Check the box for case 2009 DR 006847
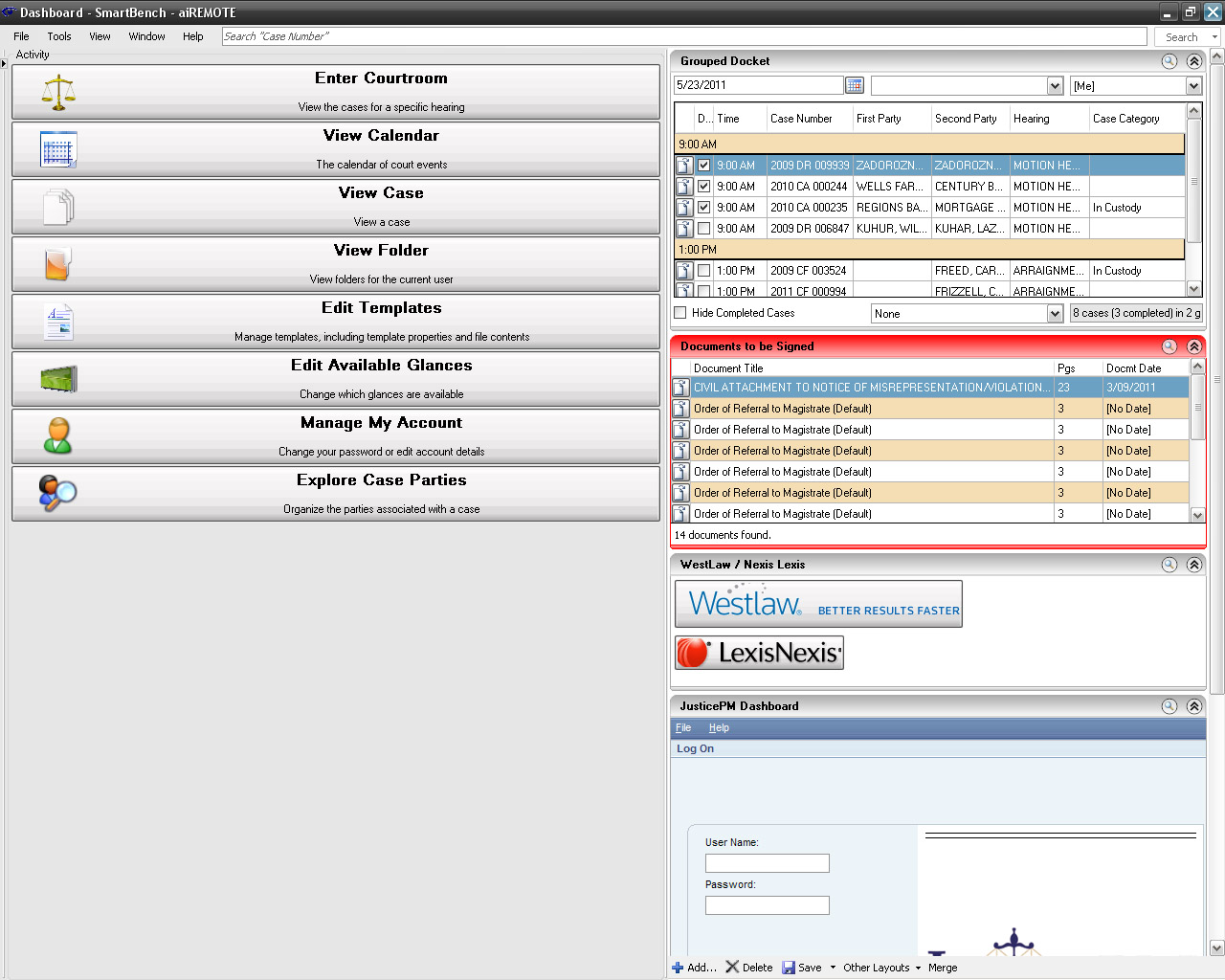Viewport: 1225px width, 980px height. pyautogui.click(x=704, y=229)
